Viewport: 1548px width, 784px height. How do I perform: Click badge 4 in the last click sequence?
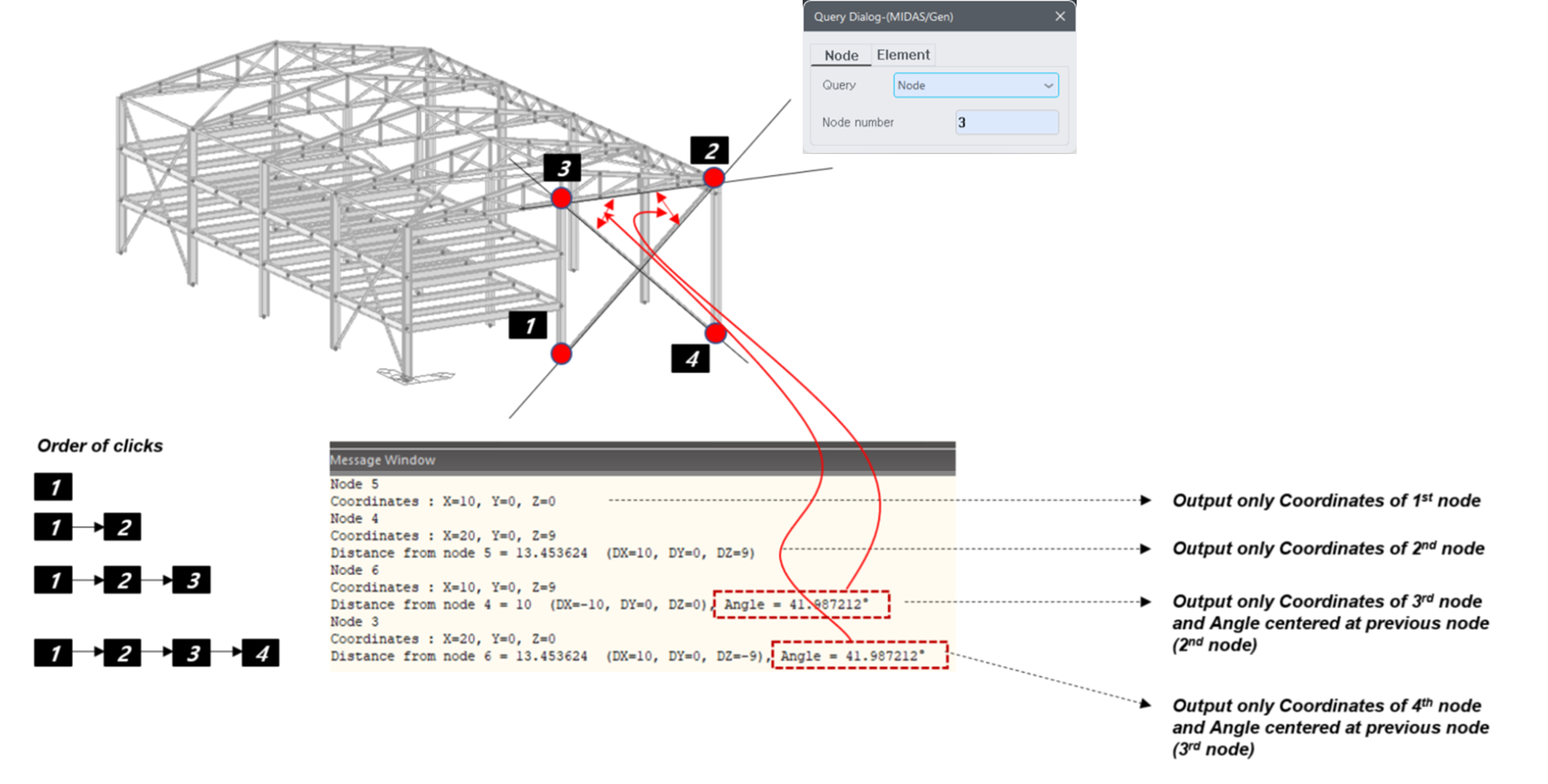point(260,654)
